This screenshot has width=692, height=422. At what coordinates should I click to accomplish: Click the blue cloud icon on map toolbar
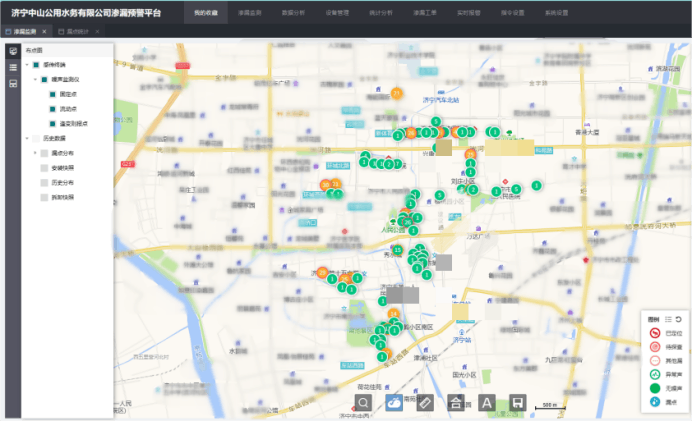click(395, 402)
